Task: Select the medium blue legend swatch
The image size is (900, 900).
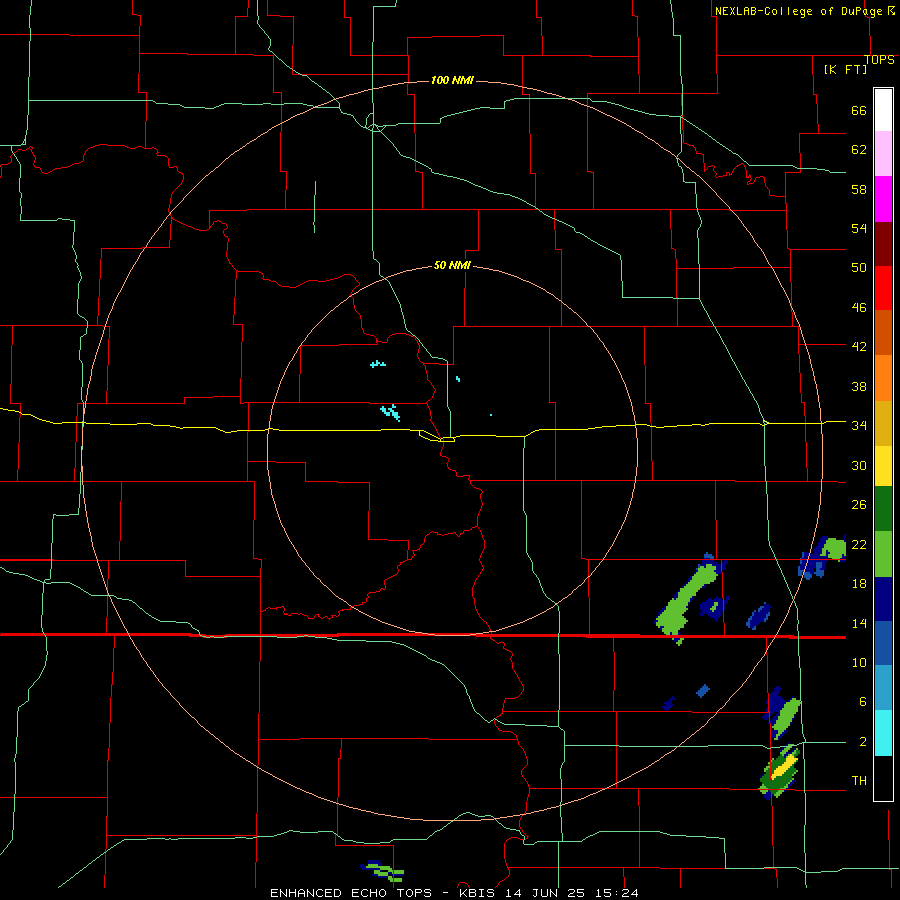Action: (x=883, y=644)
